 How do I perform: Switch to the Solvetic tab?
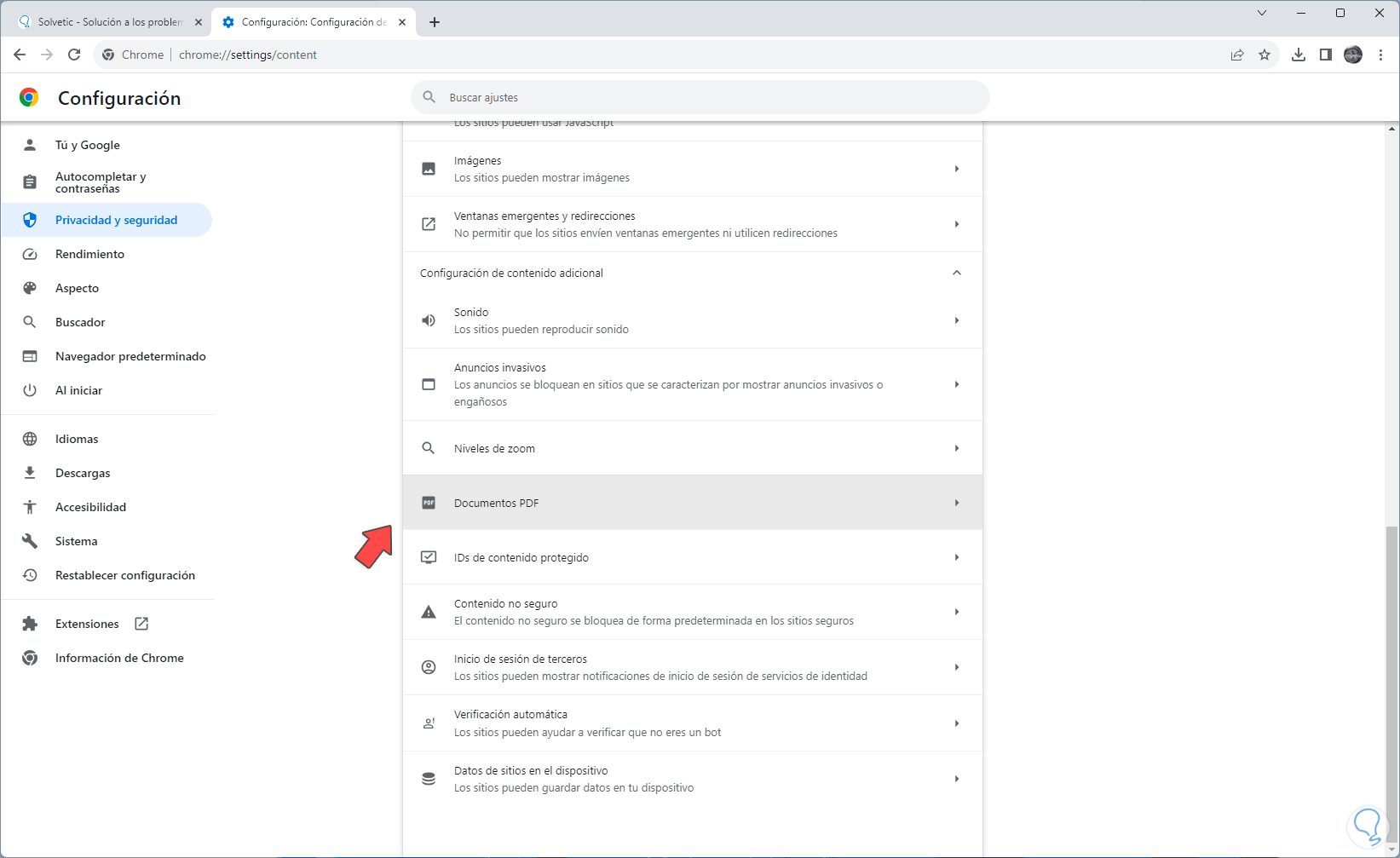[x=109, y=22]
